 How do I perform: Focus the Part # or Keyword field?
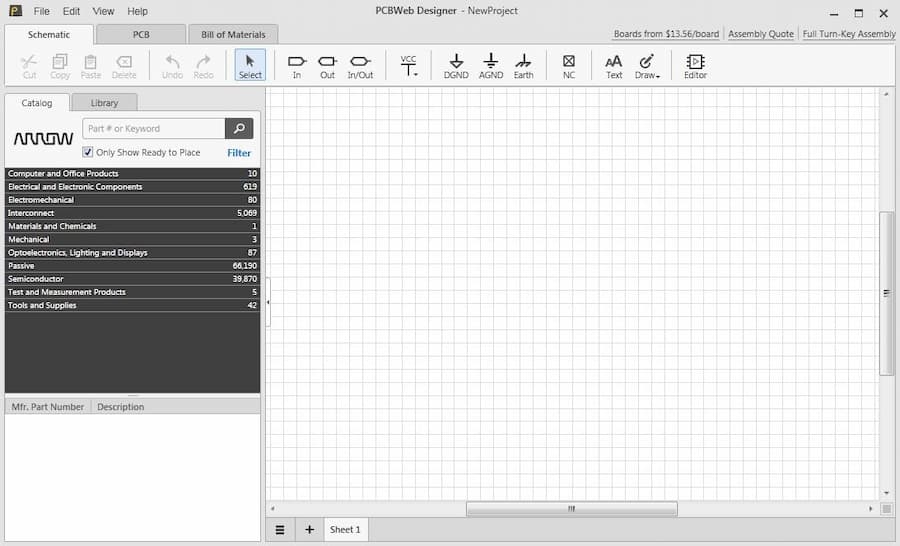tap(154, 129)
